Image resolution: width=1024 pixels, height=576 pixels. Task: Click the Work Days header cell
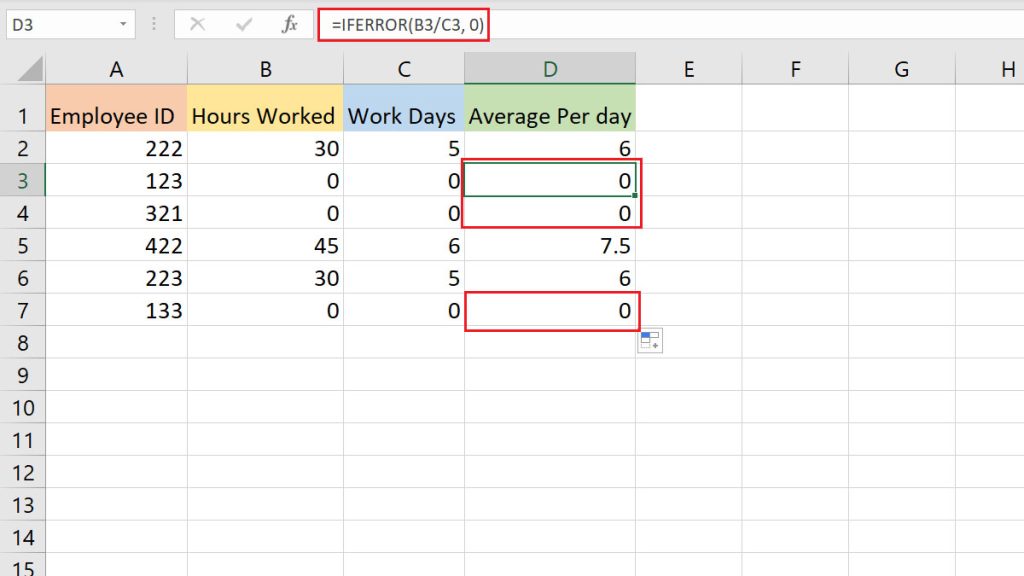(403, 115)
